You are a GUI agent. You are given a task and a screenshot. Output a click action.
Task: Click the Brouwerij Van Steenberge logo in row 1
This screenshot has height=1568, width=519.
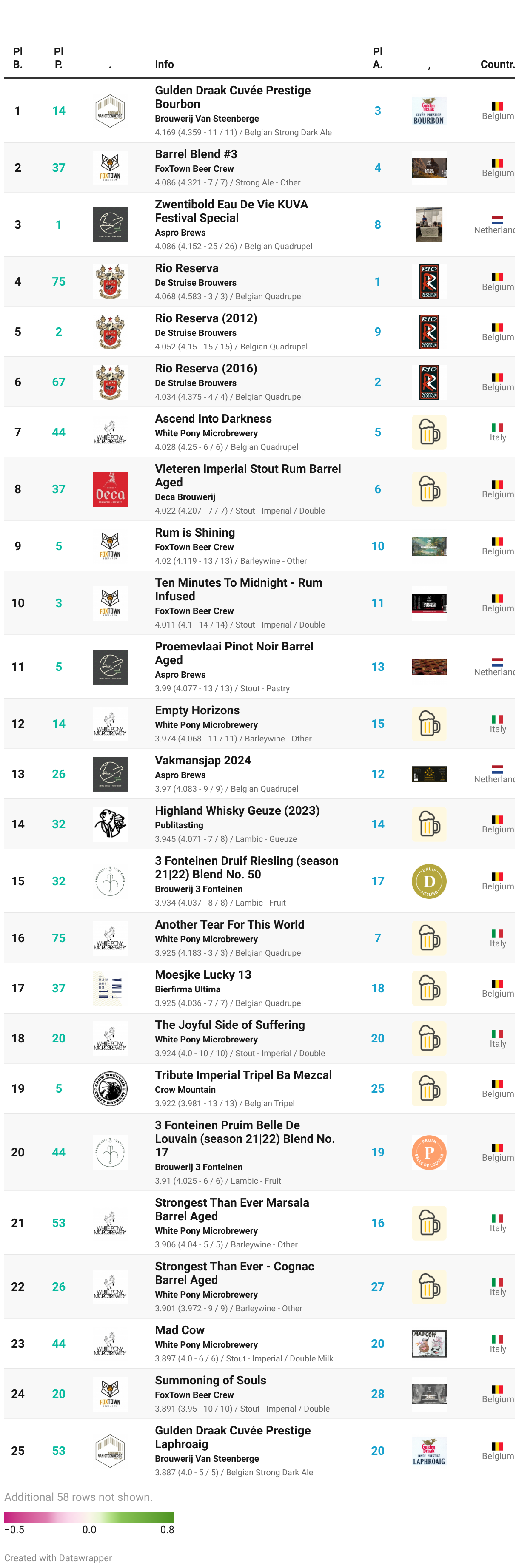(x=110, y=111)
